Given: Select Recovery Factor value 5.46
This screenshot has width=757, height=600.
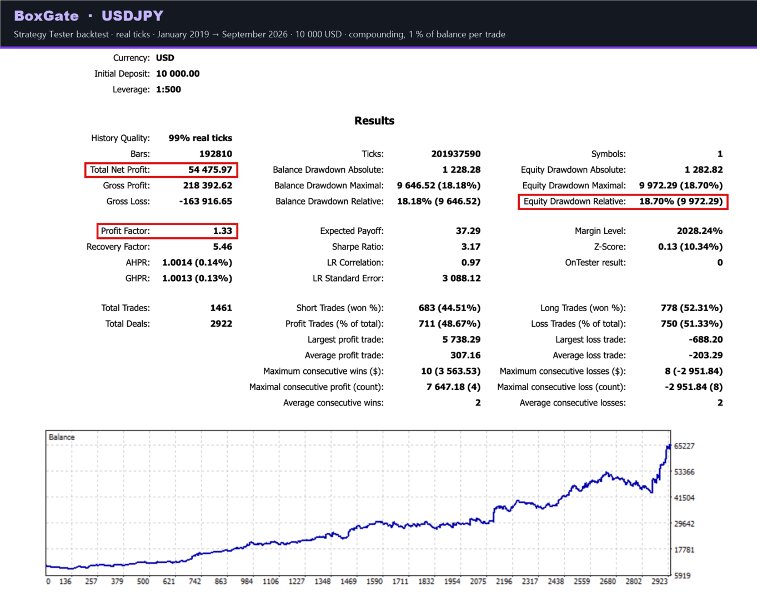Looking at the screenshot, I should click(223, 247).
